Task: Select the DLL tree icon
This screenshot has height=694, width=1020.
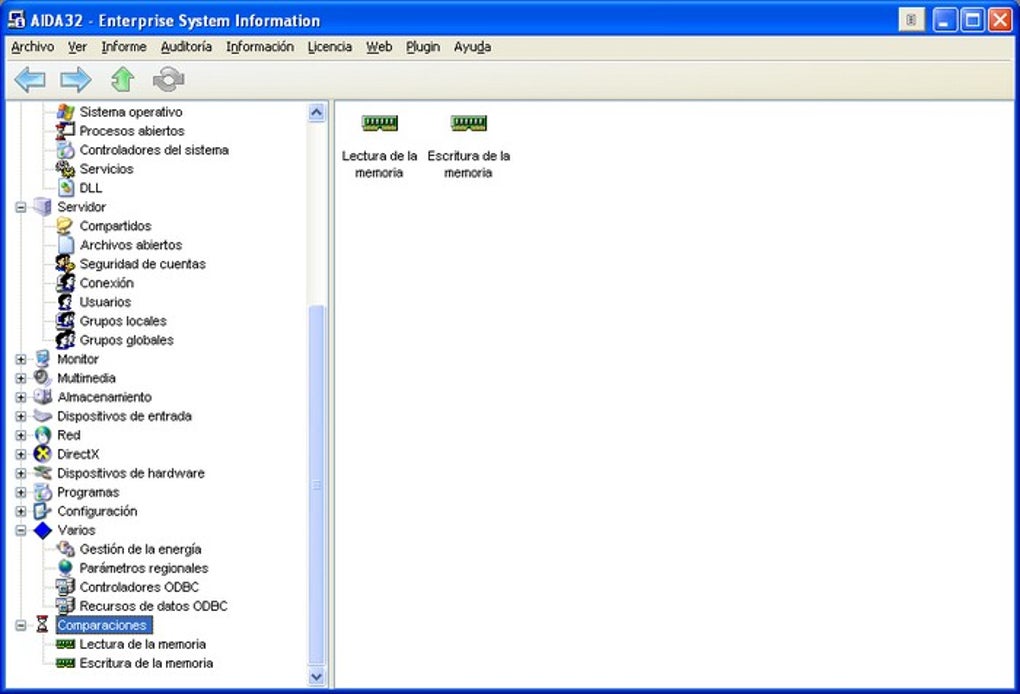Action: (x=65, y=188)
